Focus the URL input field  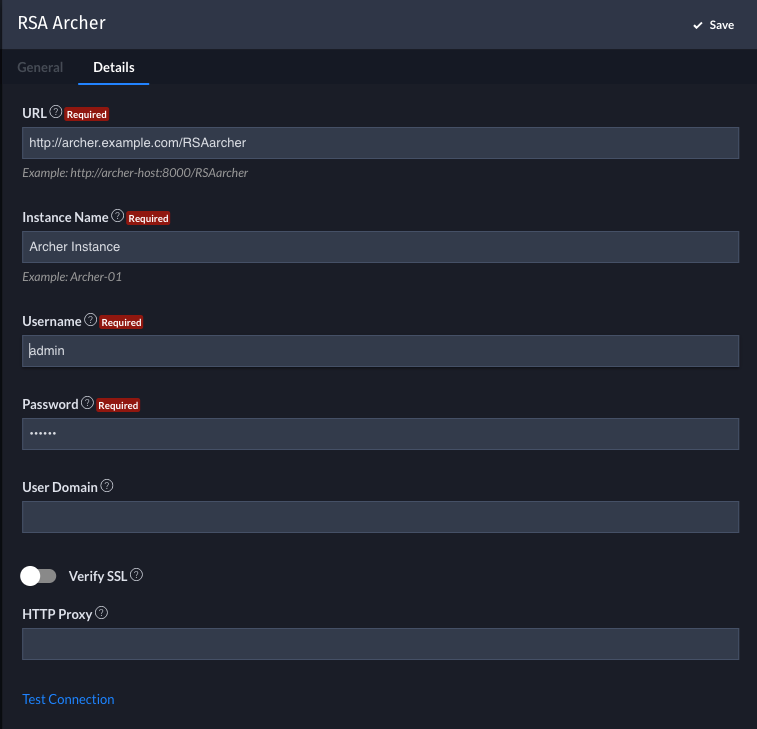[x=380, y=143]
